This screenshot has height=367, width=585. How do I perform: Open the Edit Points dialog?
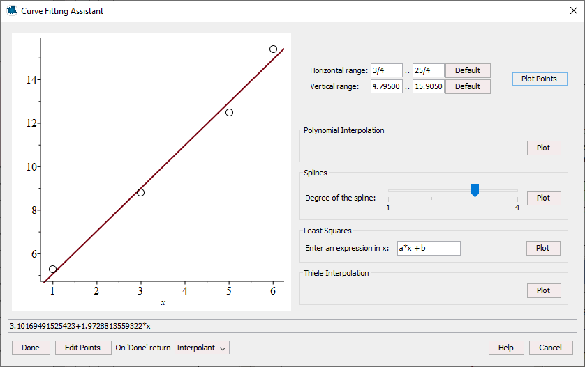(83, 348)
